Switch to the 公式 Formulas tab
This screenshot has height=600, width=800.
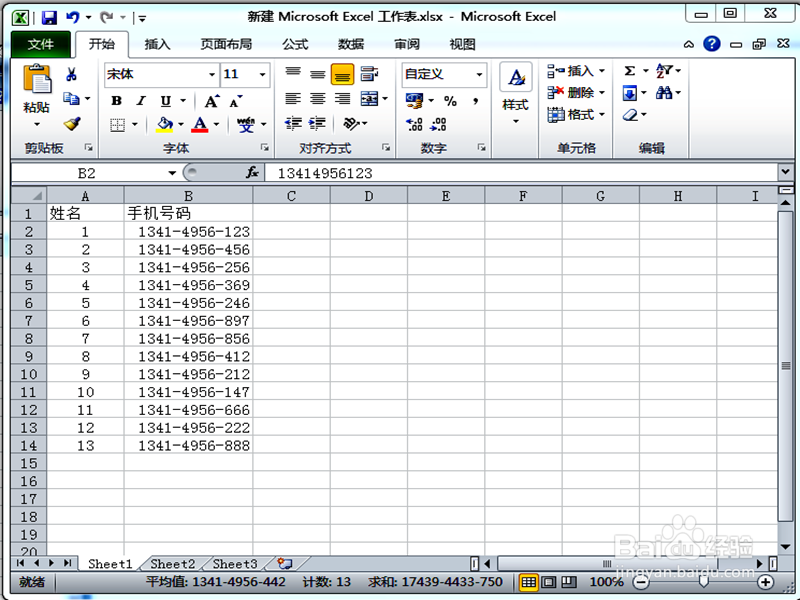[x=295, y=44]
